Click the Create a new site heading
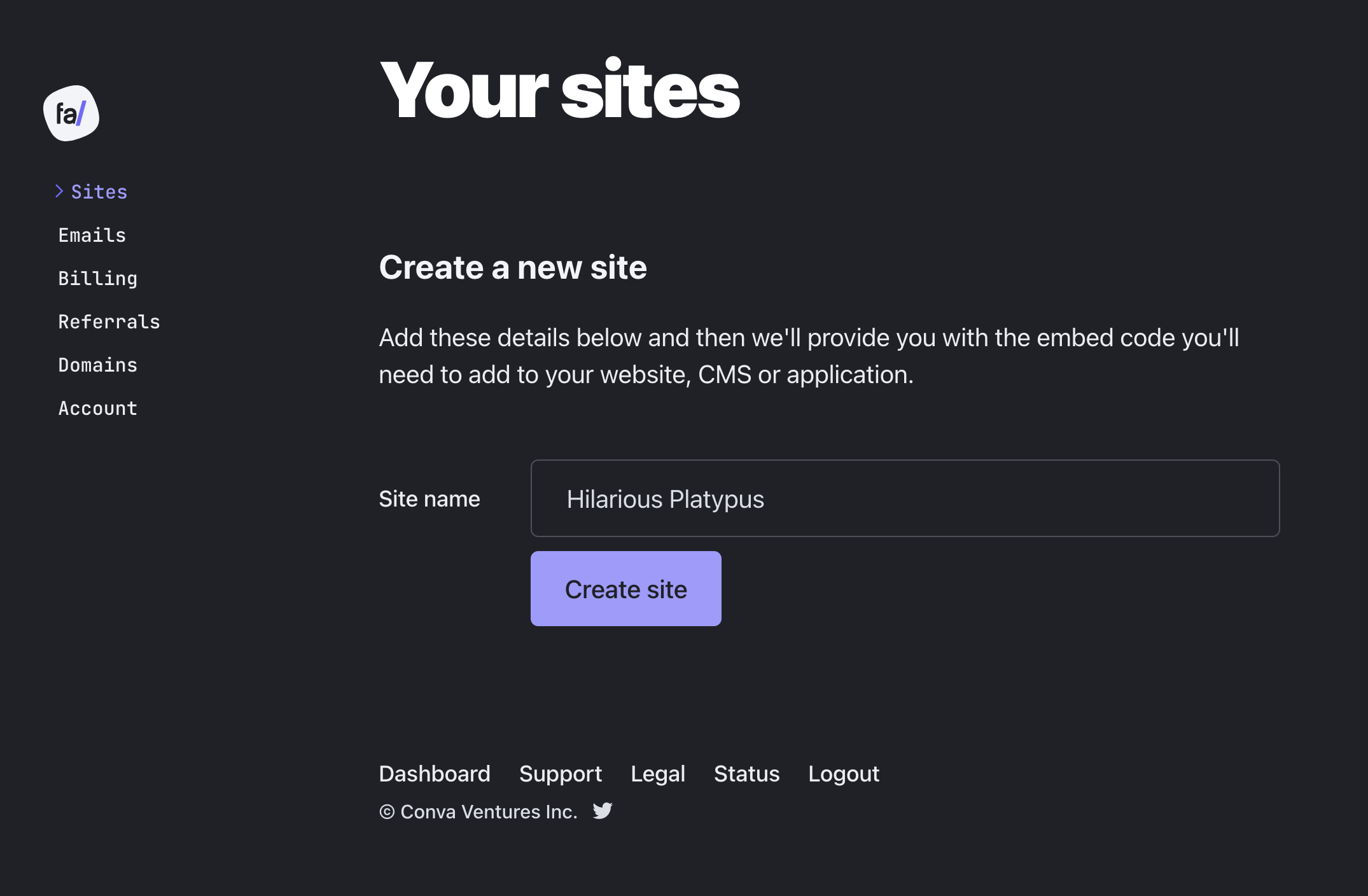Image resolution: width=1368 pixels, height=896 pixels. [x=513, y=267]
